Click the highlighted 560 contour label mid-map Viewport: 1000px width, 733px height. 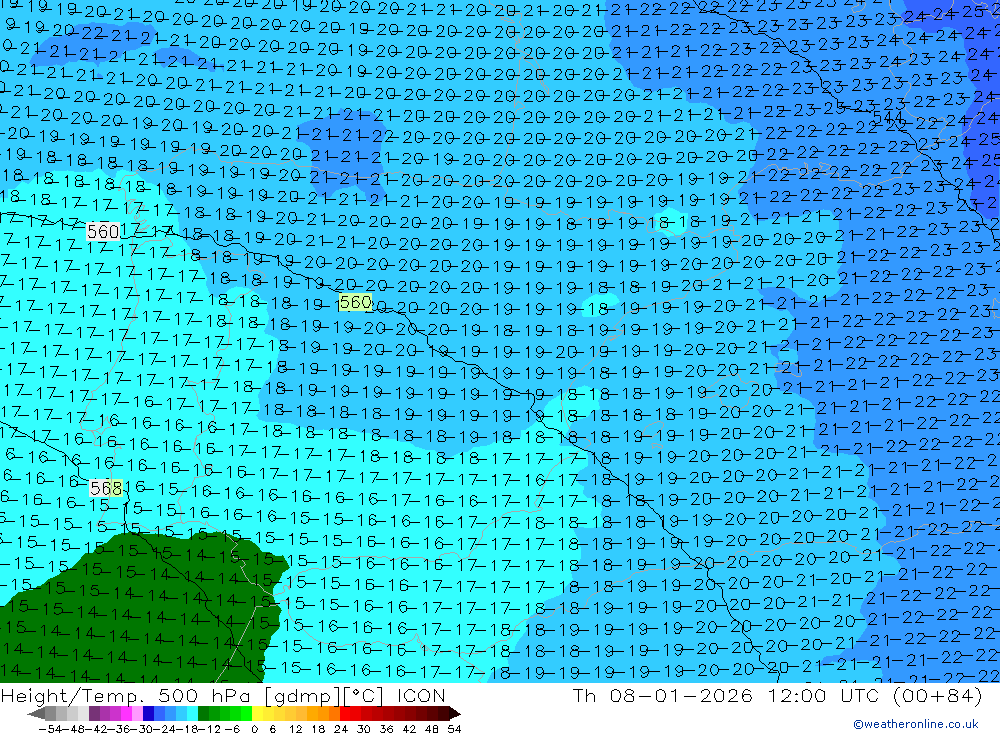355,302
